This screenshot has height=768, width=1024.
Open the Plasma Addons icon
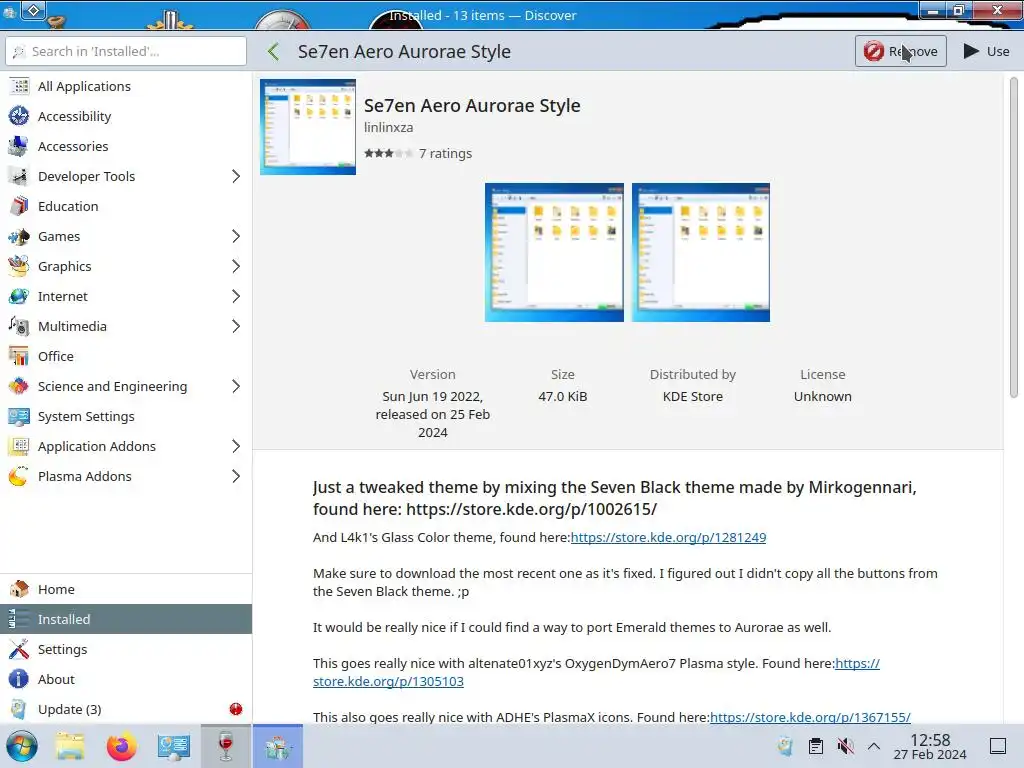pyautogui.click(x=19, y=477)
